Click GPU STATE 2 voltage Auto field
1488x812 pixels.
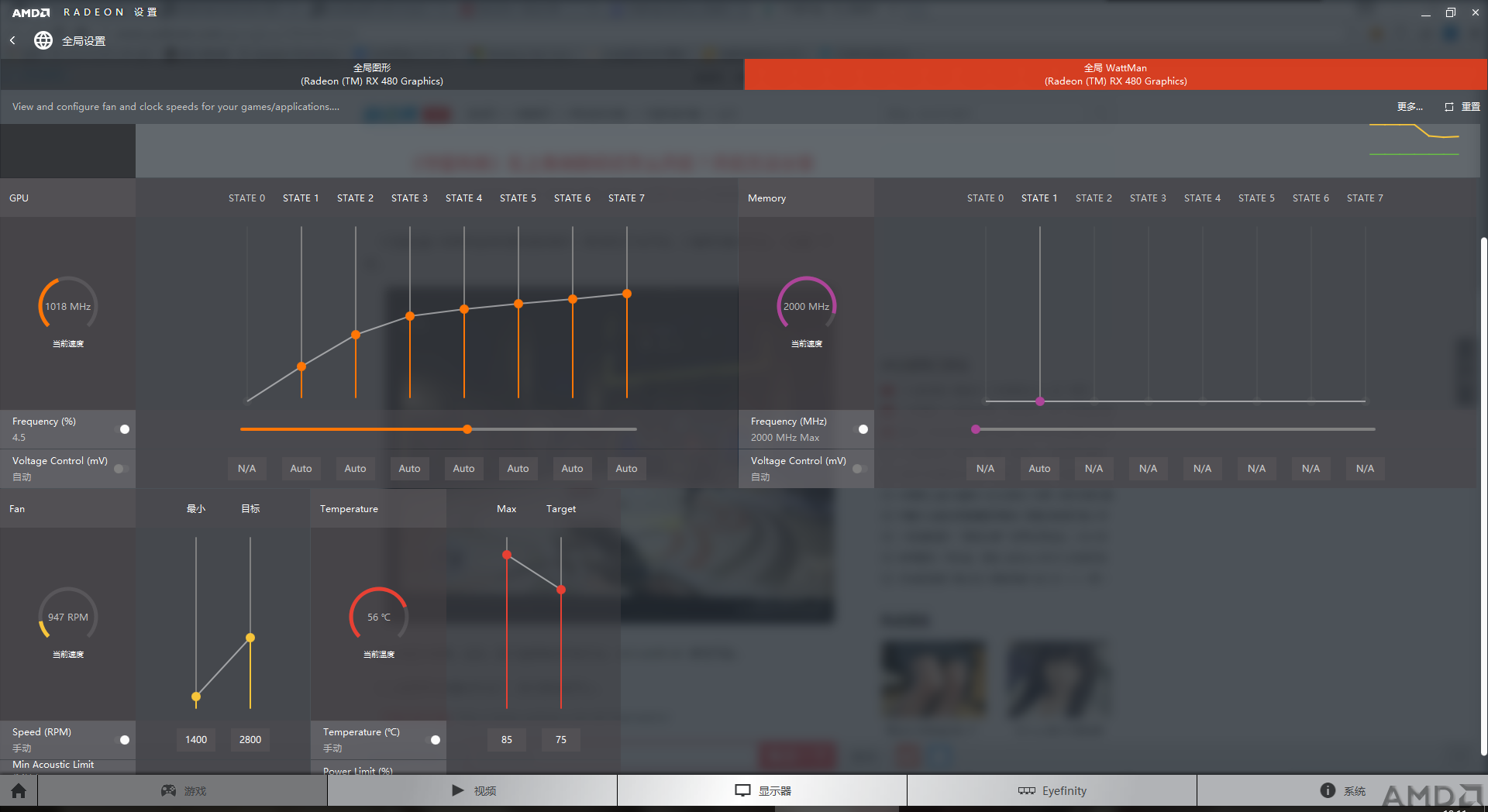point(355,469)
